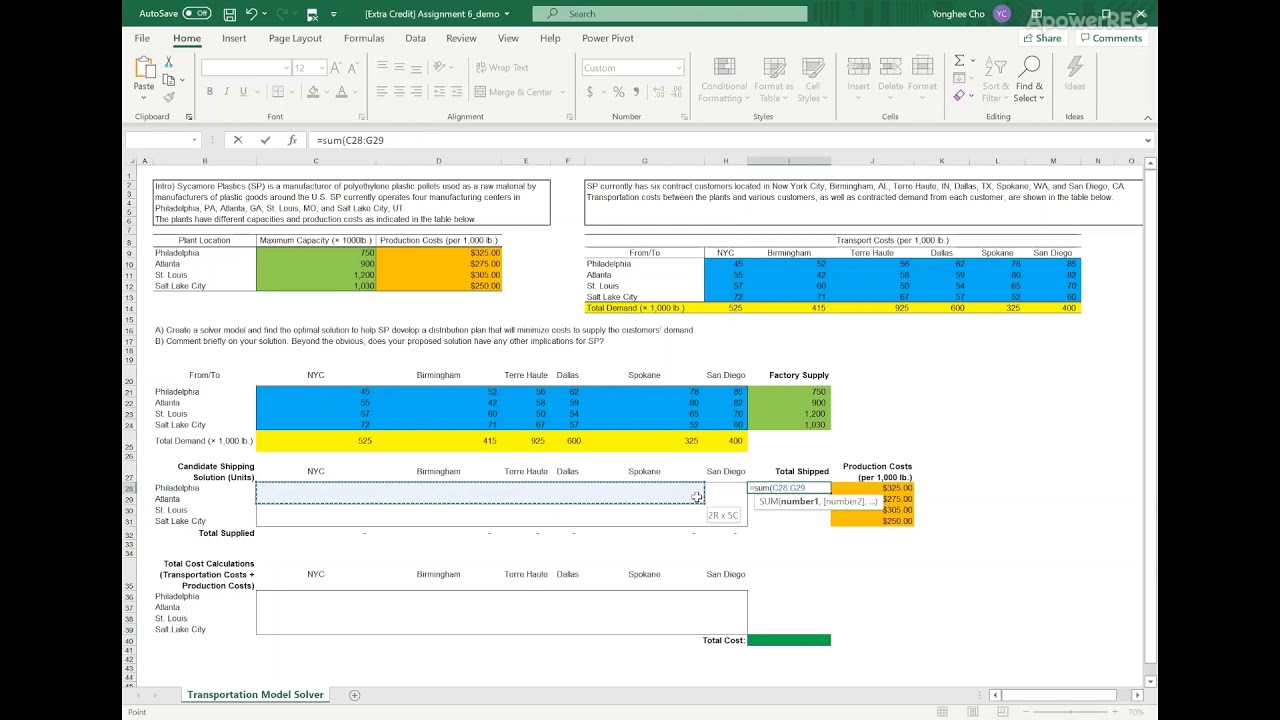Click the Font Color A swatch
Screen dimensions: 1280x720
[x=341, y=92]
